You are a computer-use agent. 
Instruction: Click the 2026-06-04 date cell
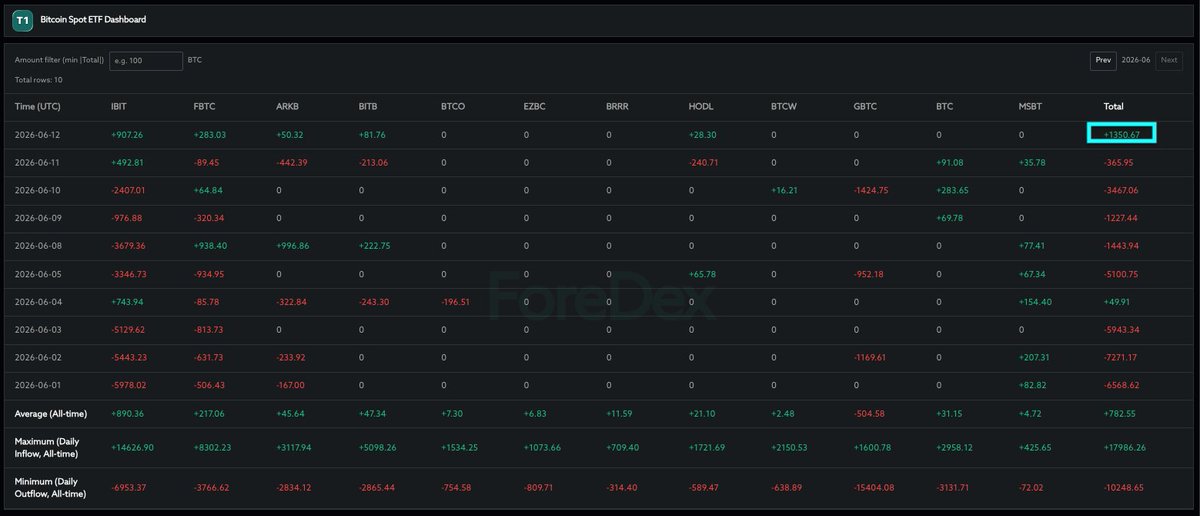point(36,302)
